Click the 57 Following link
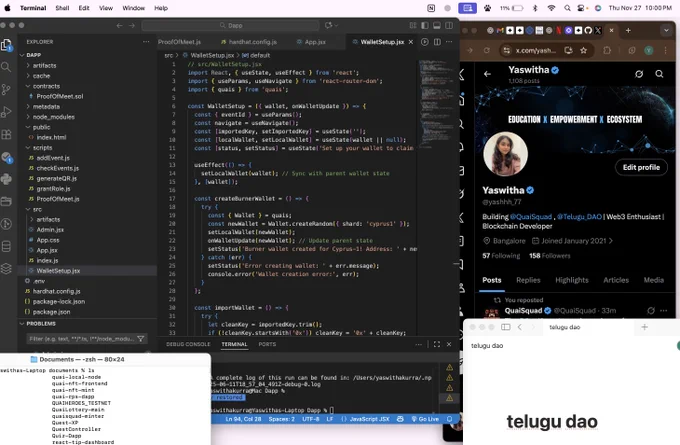This screenshot has width=680, height=445. coord(501,256)
